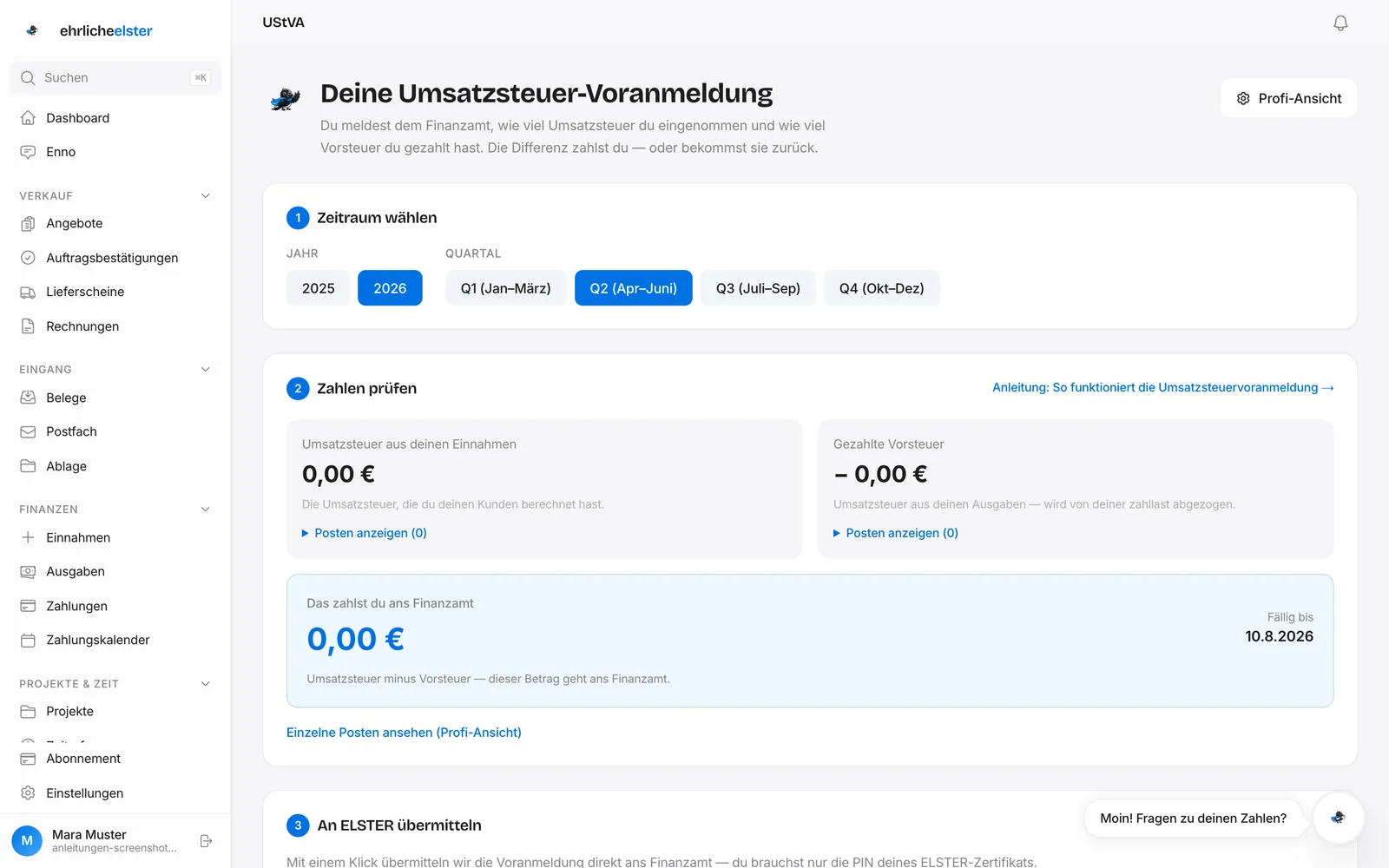This screenshot has height=868, width=1389.
Task: Click the 'Moin! Fragen zu deinen Zahlen?' bubble
Action: [1193, 818]
